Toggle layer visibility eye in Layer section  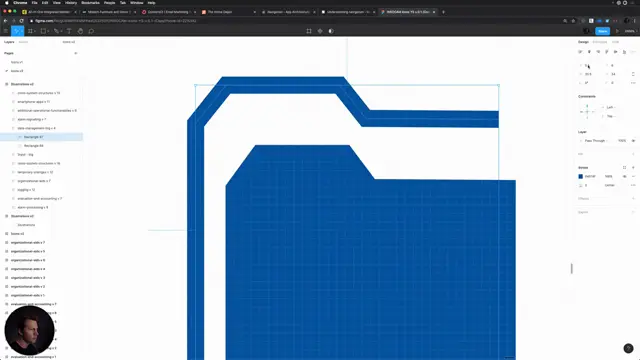(633, 141)
